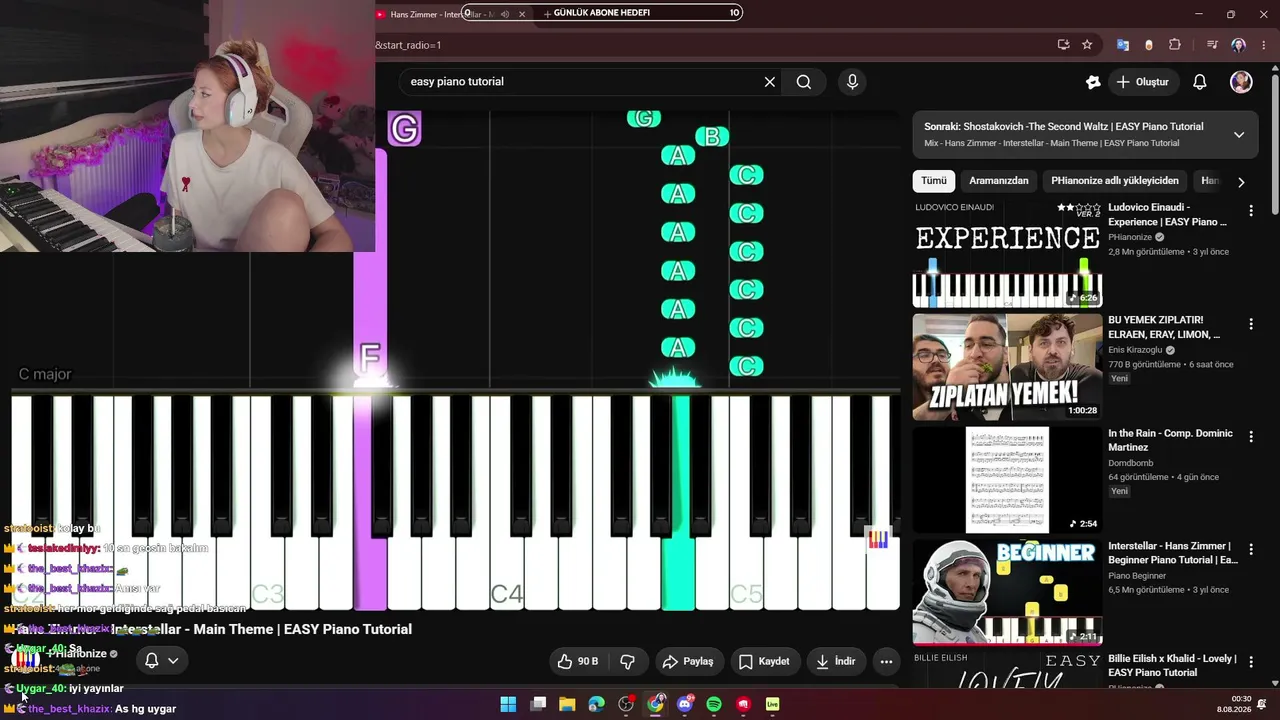Image resolution: width=1280 pixels, height=720 pixels.
Task: Open Microsoft Edge from the taskbar
Action: [597, 704]
